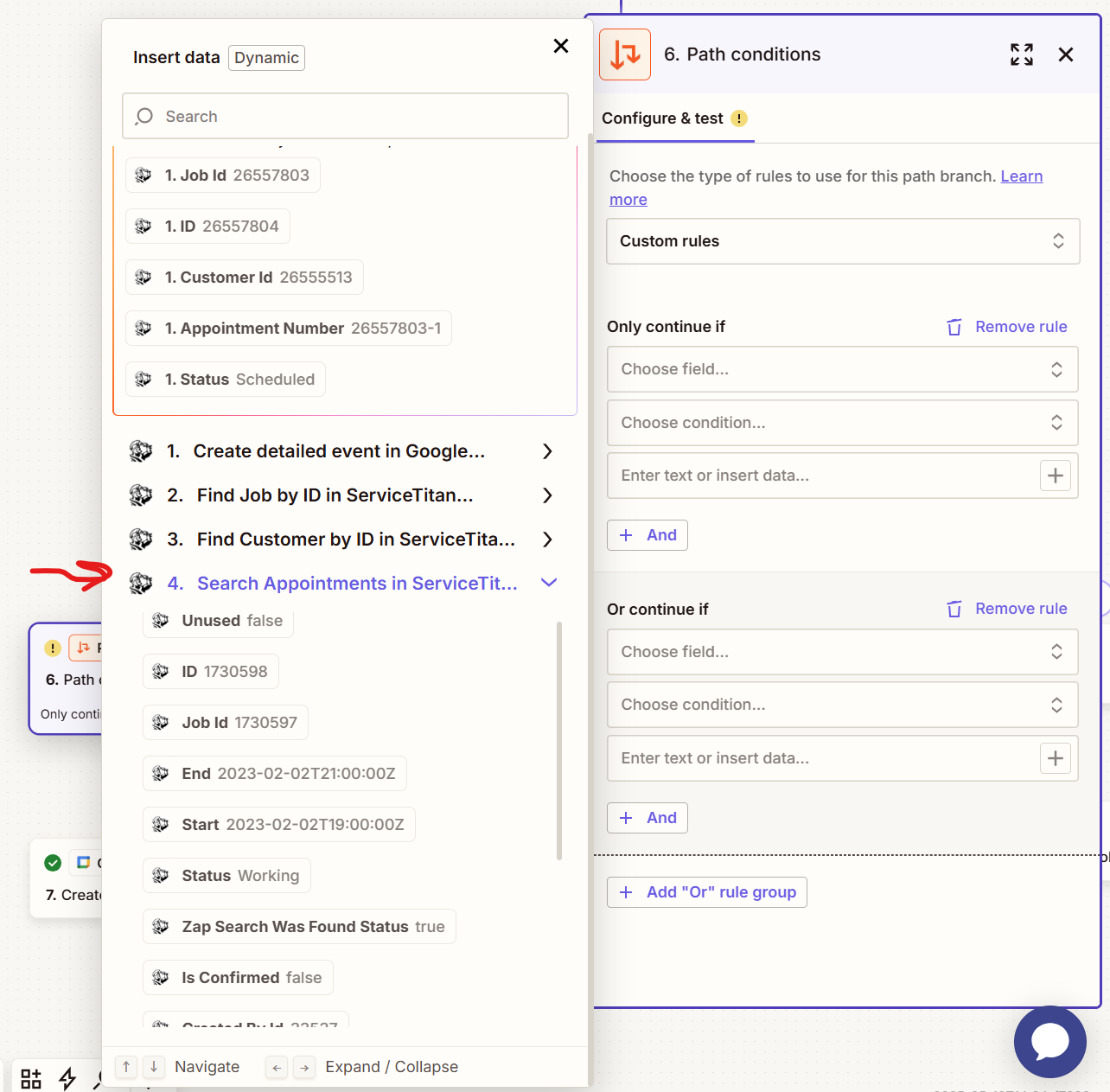Add And condition to Only continue if

(647, 535)
